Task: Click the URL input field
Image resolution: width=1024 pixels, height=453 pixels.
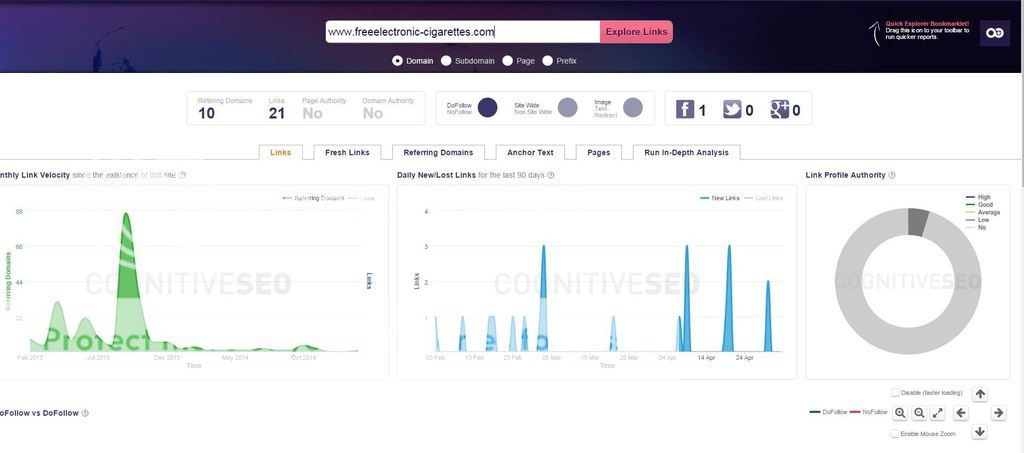Action: pos(463,31)
